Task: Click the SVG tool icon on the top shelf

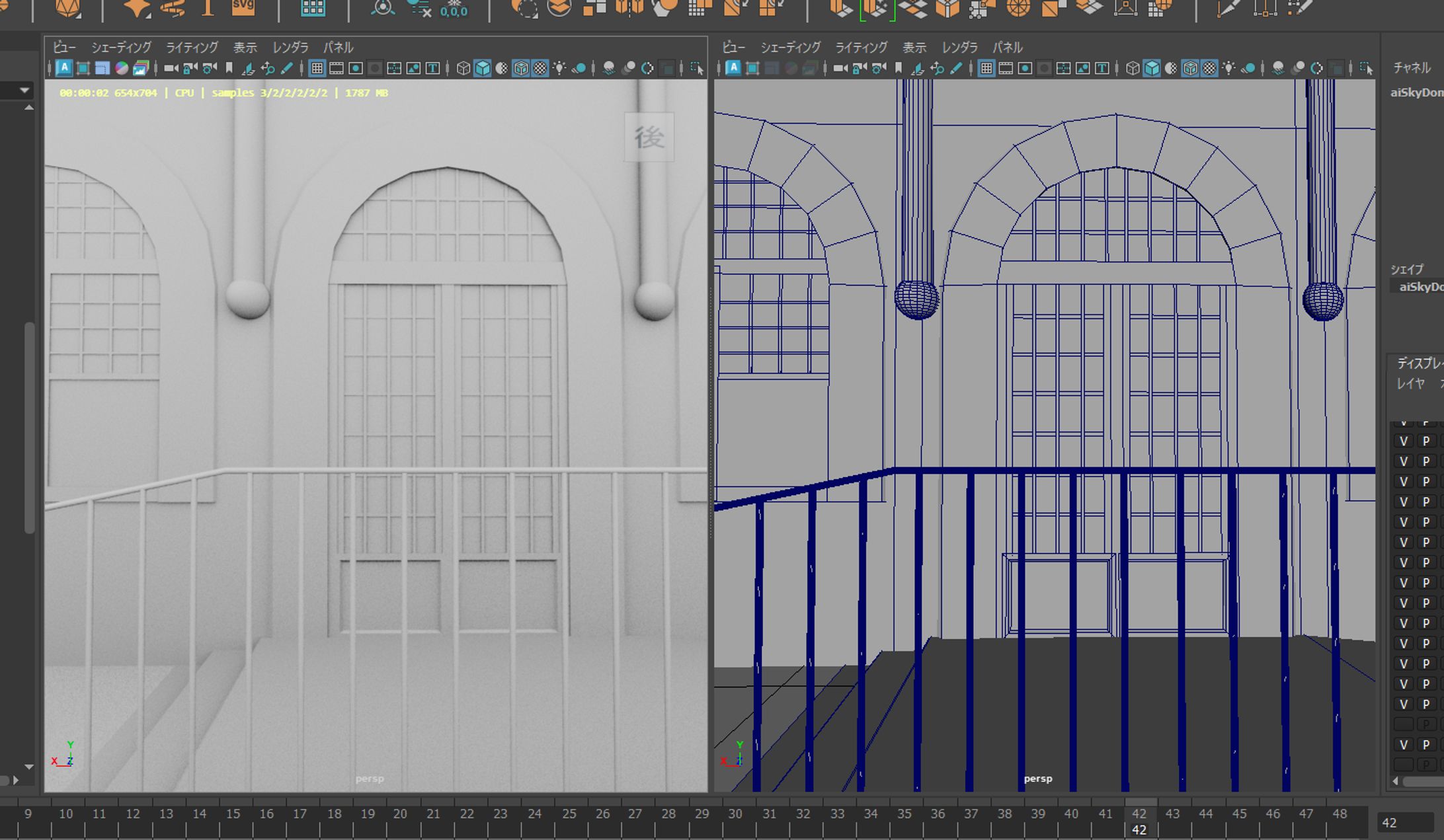Action: (x=243, y=7)
